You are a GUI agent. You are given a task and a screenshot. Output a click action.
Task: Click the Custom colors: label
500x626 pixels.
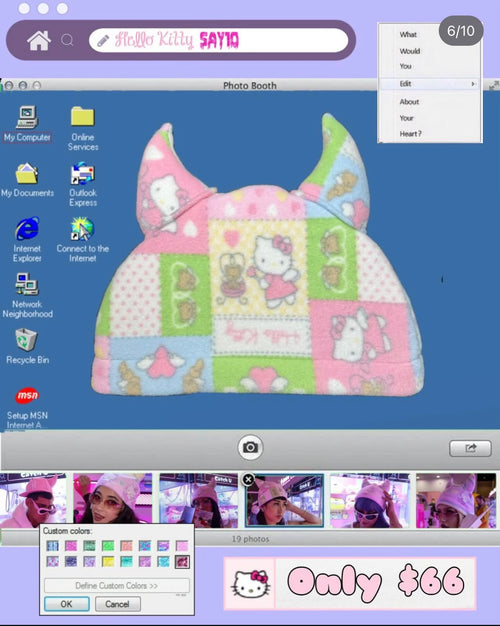point(67,531)
